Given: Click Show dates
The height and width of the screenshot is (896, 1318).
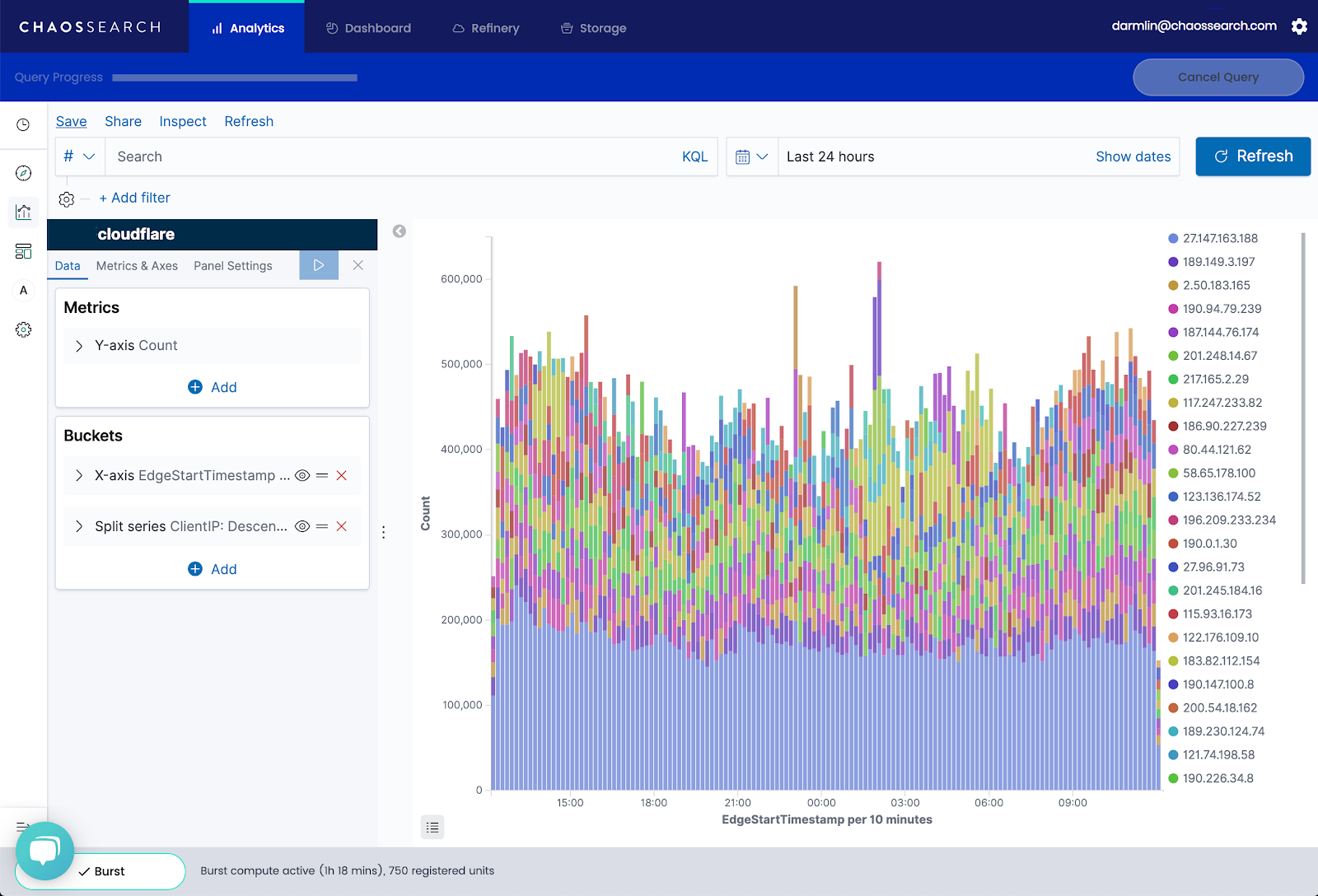Looking at the screenshot, I should [x=1133, y=156].
